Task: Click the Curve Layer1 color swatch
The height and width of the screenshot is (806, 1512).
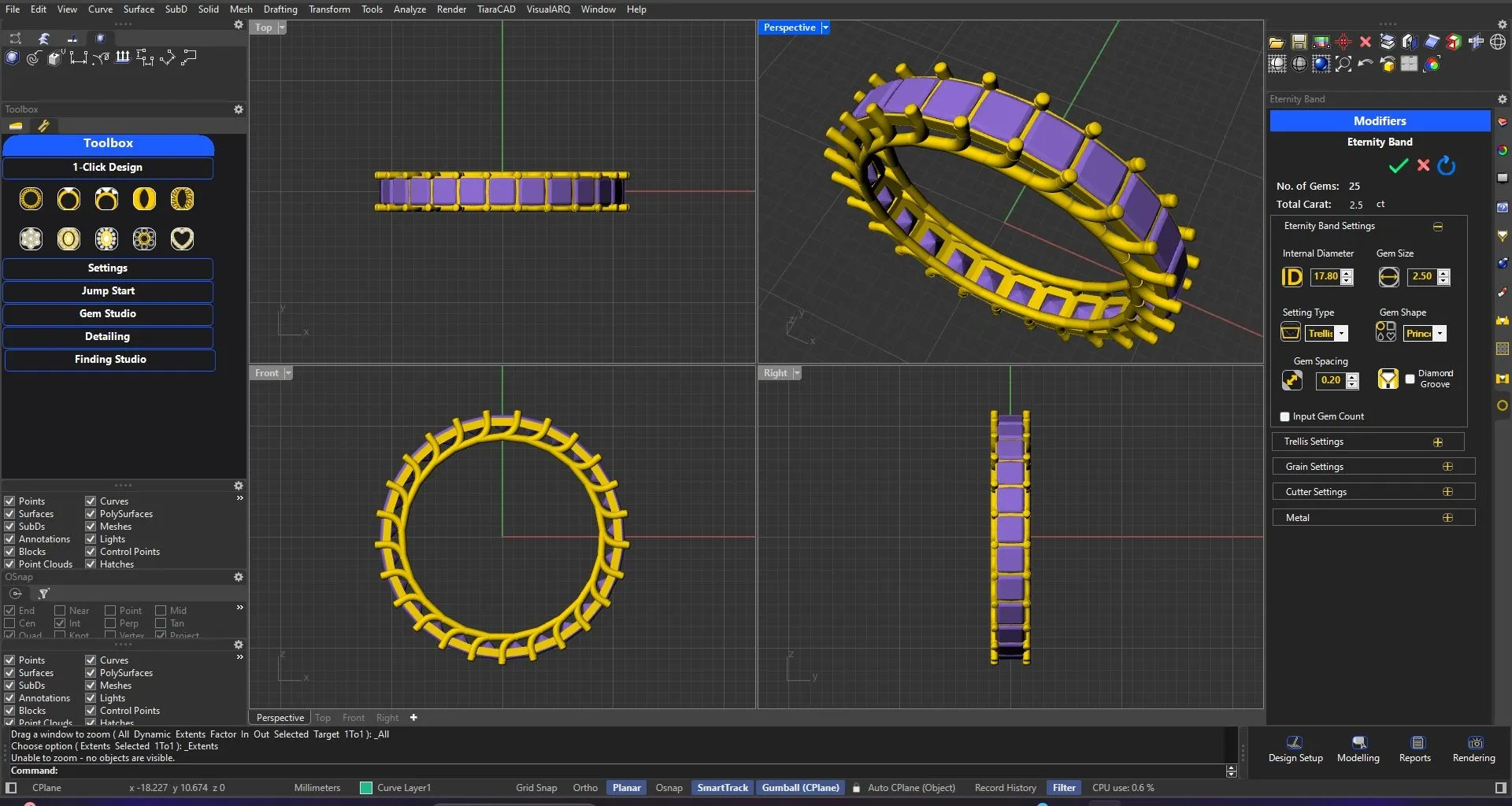Action: pos(365,788)
